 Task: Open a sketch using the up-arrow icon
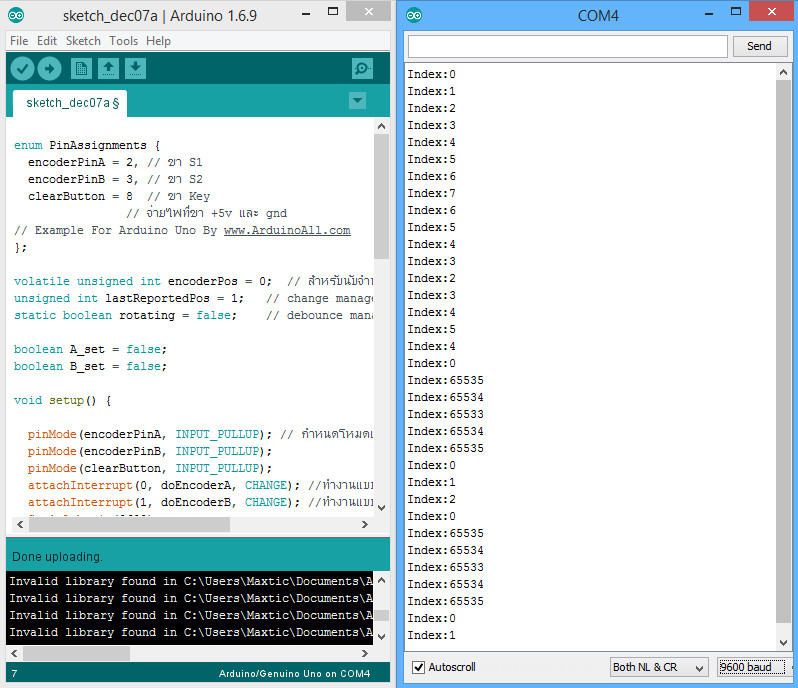108,69
